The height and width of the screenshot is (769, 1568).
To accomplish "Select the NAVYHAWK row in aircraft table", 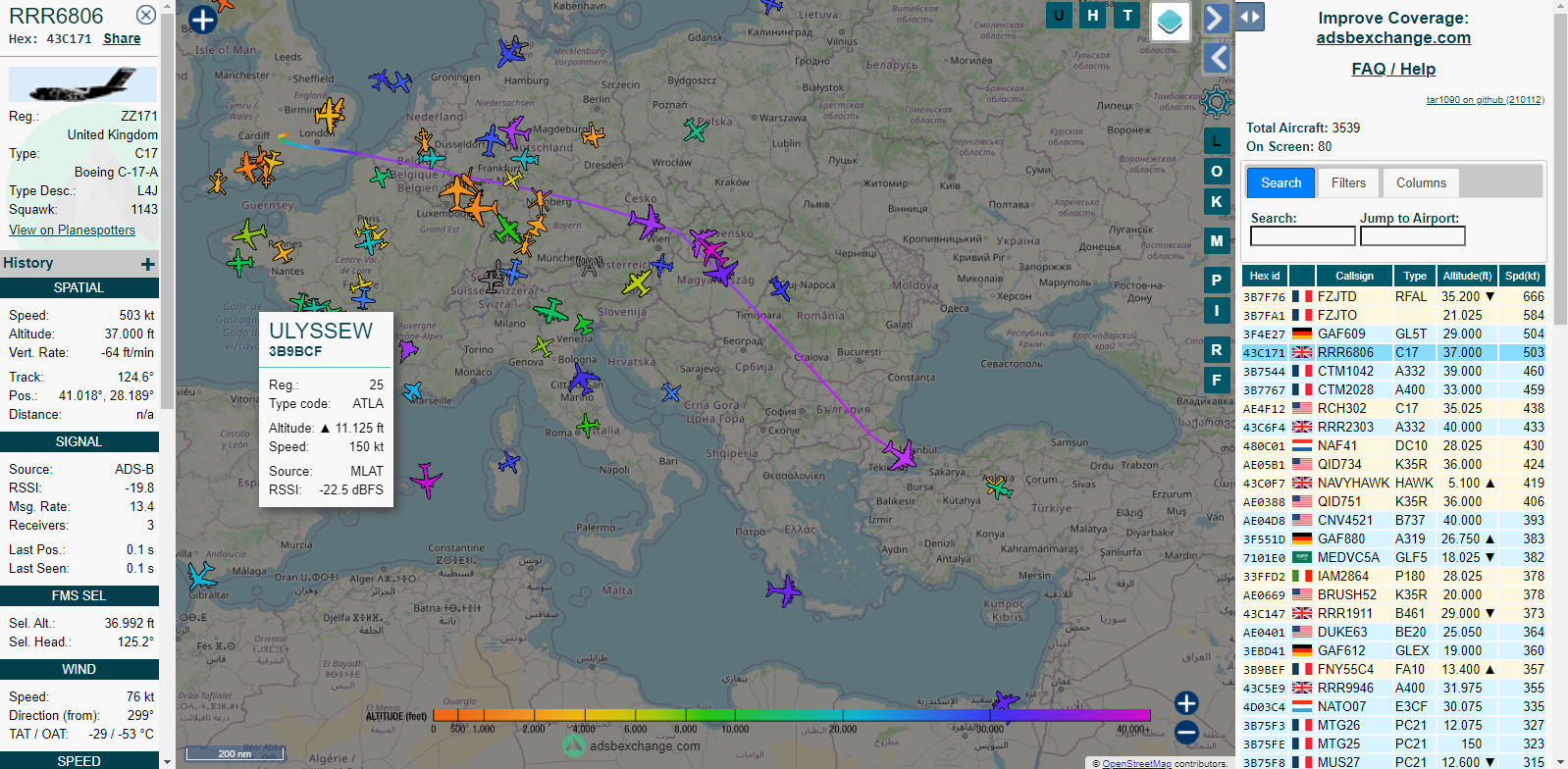I will coord(1393,483).
